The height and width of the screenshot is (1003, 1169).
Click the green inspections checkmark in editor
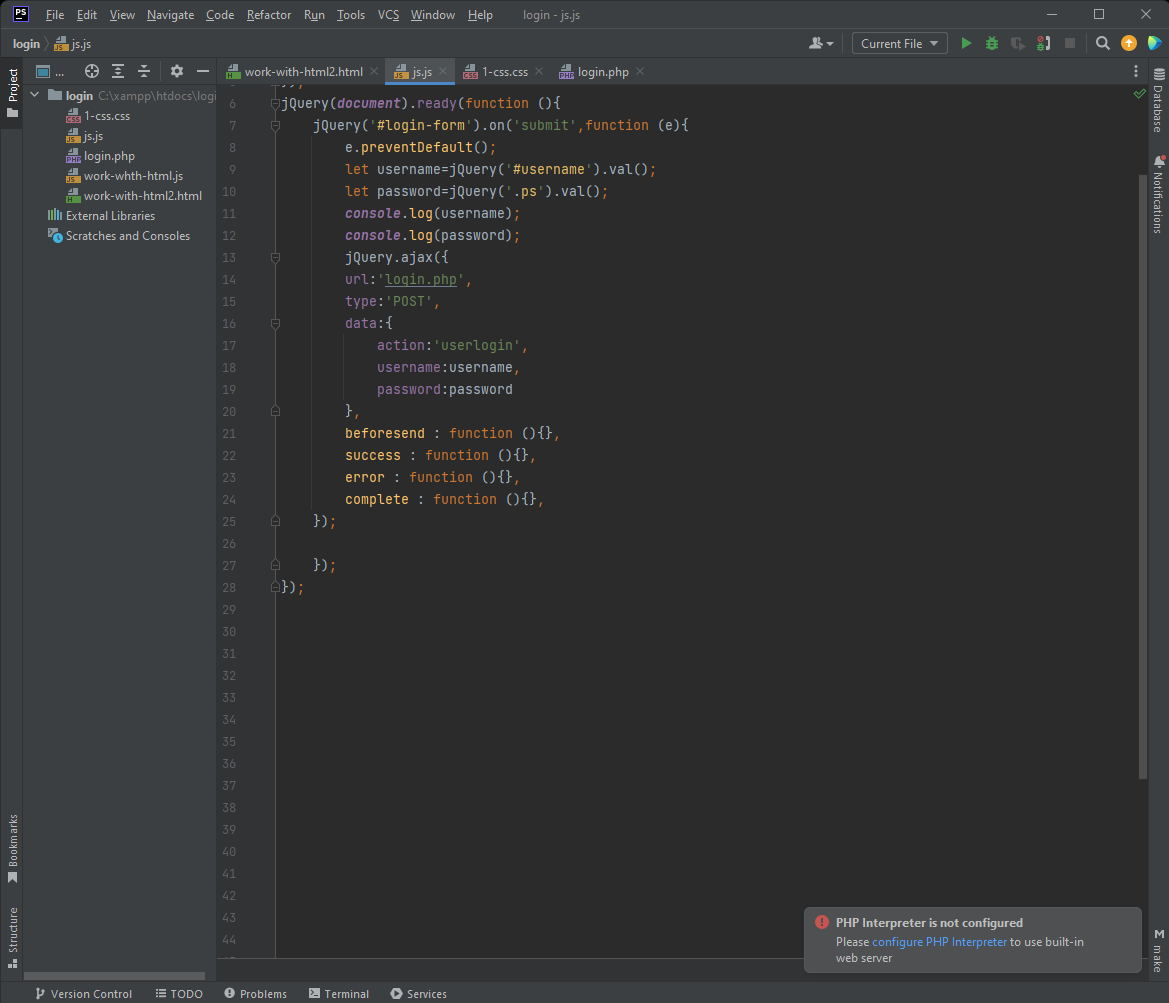pos(1139,94)
